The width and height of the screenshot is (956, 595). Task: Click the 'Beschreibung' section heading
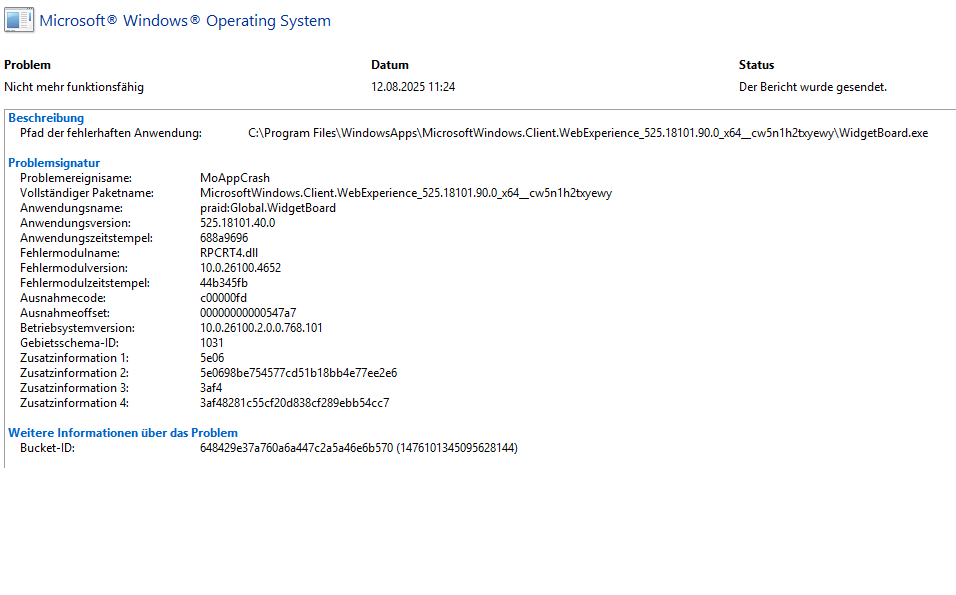pos(46,118)
